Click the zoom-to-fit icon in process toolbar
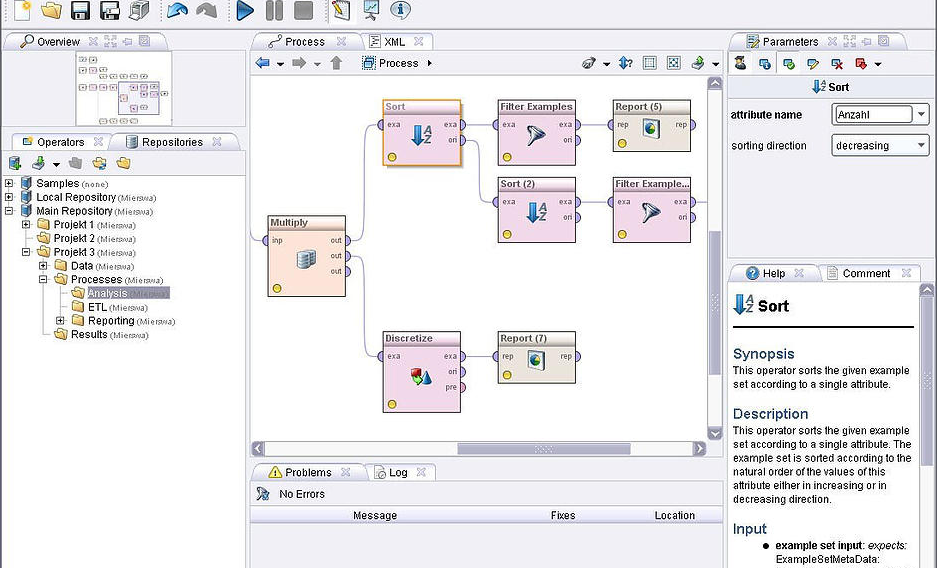937x568 pixels. pyautogui.click(x=673, y=63)
